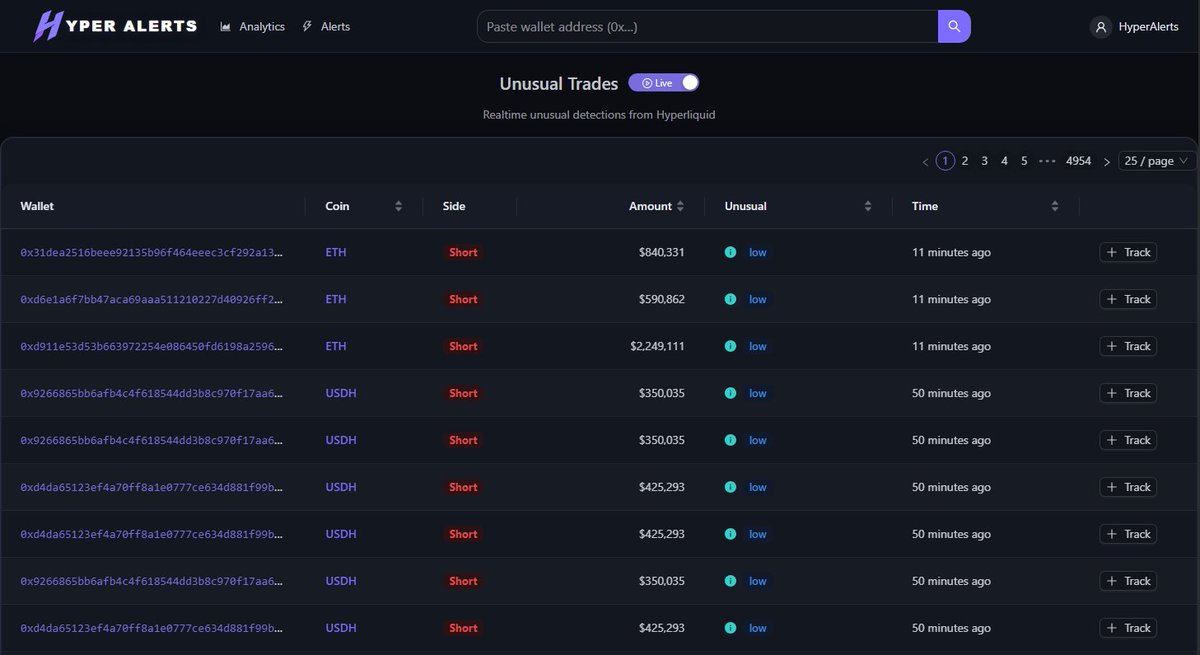1200x655 pixels.
Task: Click the Analytics chart icon
Action: coord(225,27)
